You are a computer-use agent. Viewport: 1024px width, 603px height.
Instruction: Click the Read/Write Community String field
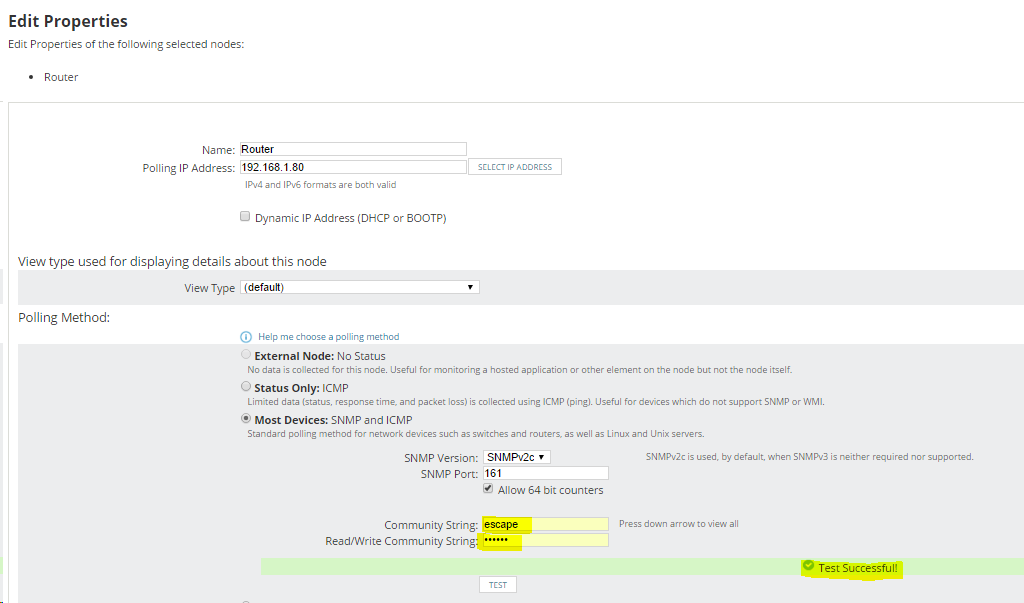pyautogui.click(x=544, y=539)
